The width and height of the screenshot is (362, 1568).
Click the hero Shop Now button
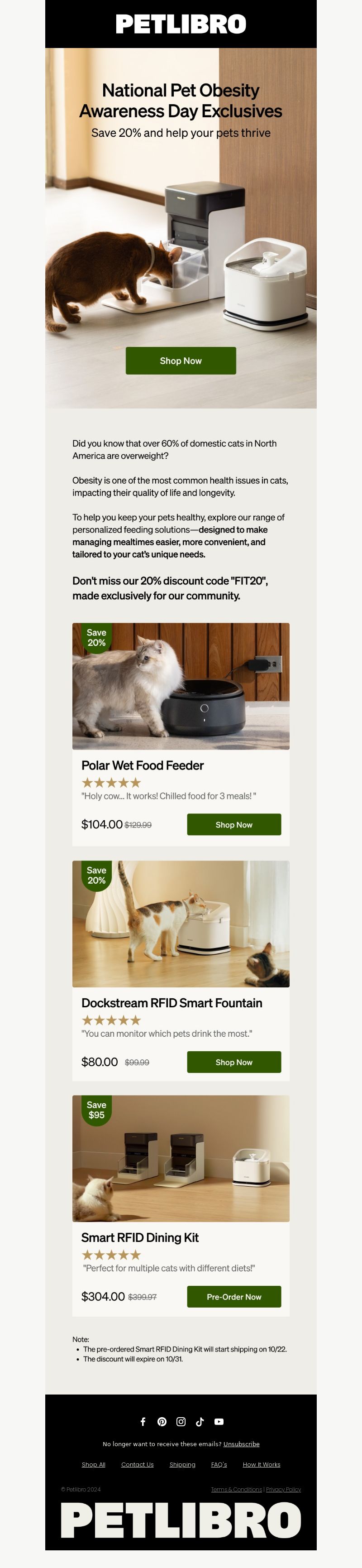[x=181, y=361]
